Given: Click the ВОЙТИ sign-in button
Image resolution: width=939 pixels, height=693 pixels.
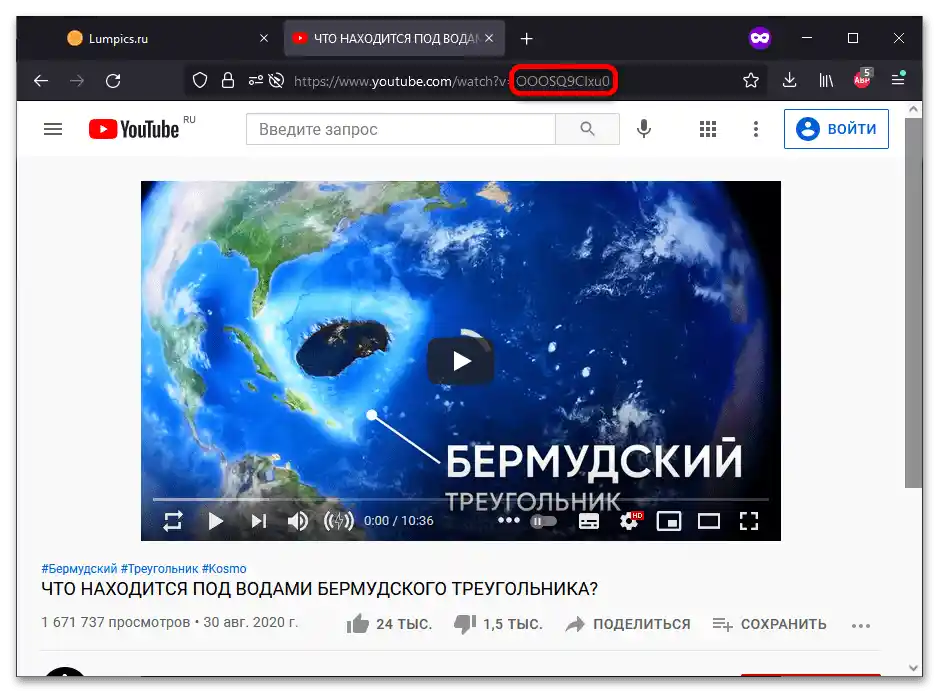Looking at the screenshot, I should coord(836,129).
